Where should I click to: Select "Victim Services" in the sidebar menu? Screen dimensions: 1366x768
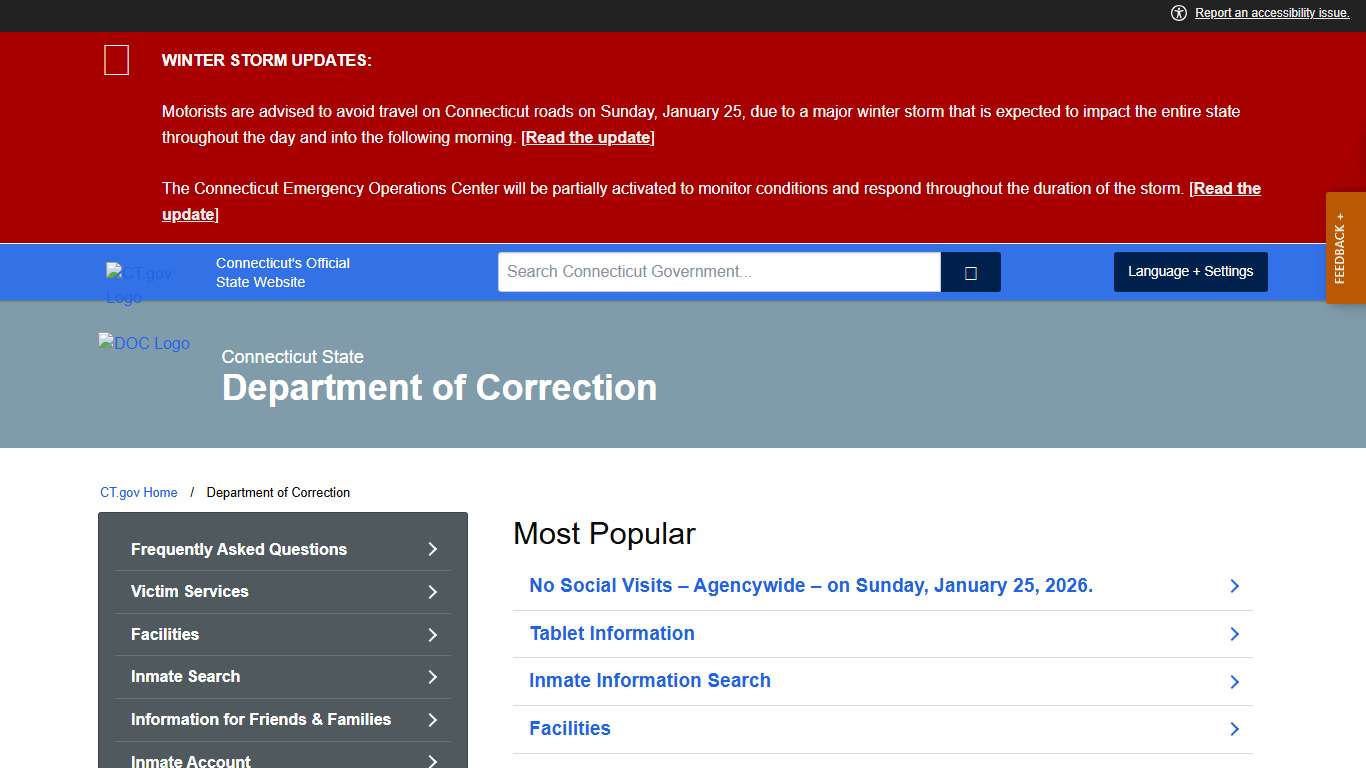[x=189, y=592]
